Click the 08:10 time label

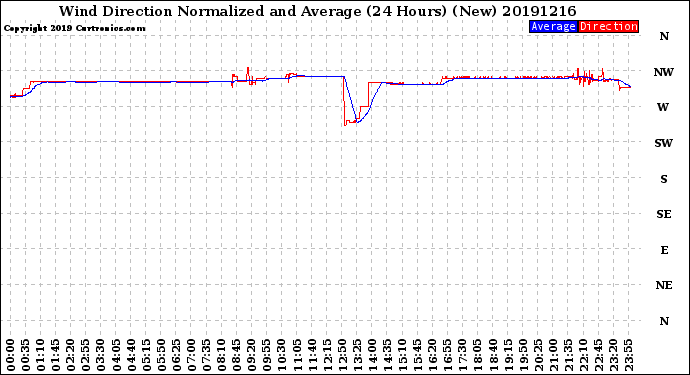tap(222, 355)
